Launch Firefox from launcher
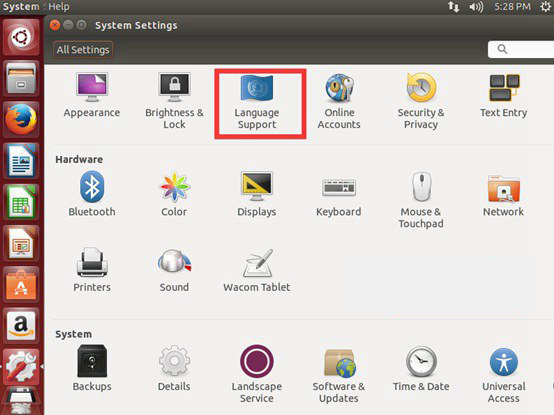The height and width of the screenshot is (415, 554). pos(21,119)
